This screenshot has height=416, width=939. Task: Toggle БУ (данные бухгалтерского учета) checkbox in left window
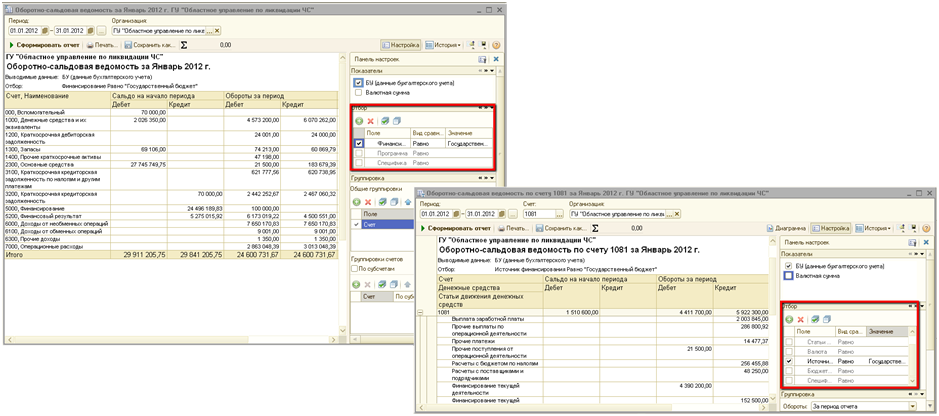click(358, 83)
